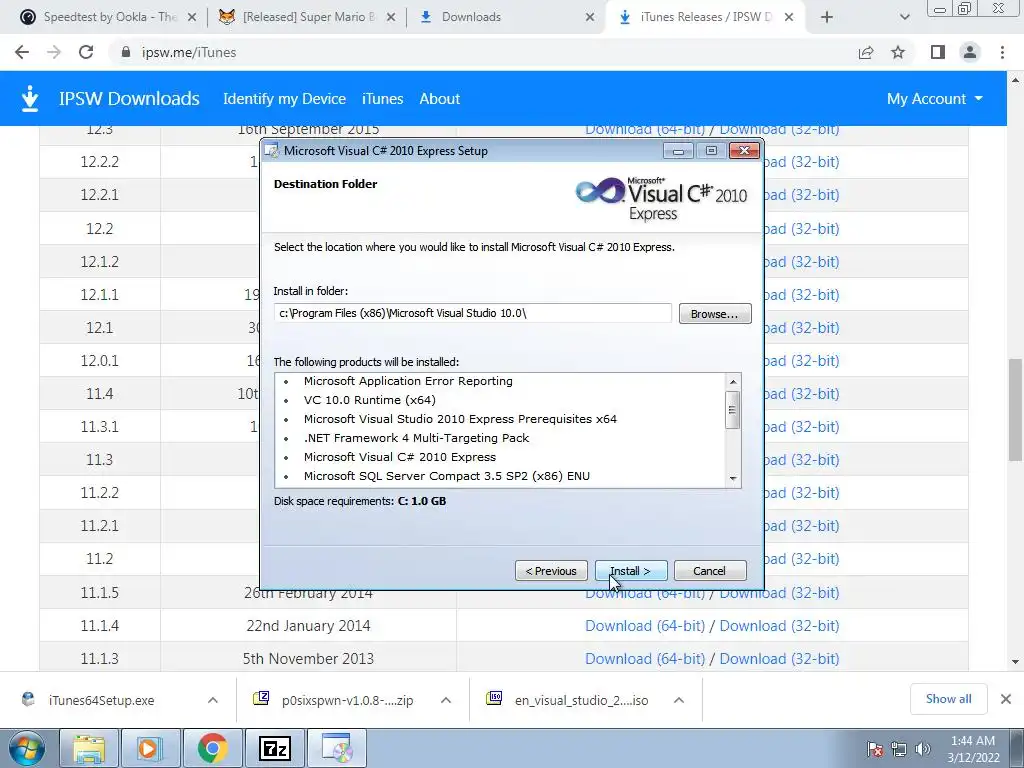1024x768 pixels.
Task: Open the Chrome tab search chevron
Action: [904, 17]
